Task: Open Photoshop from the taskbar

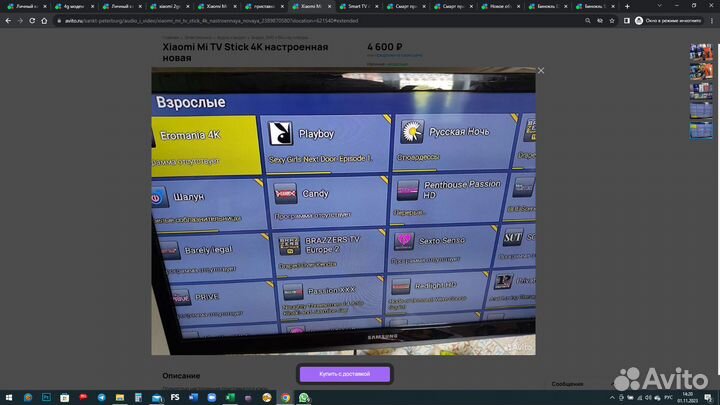Action: click(x=45, y=397)
